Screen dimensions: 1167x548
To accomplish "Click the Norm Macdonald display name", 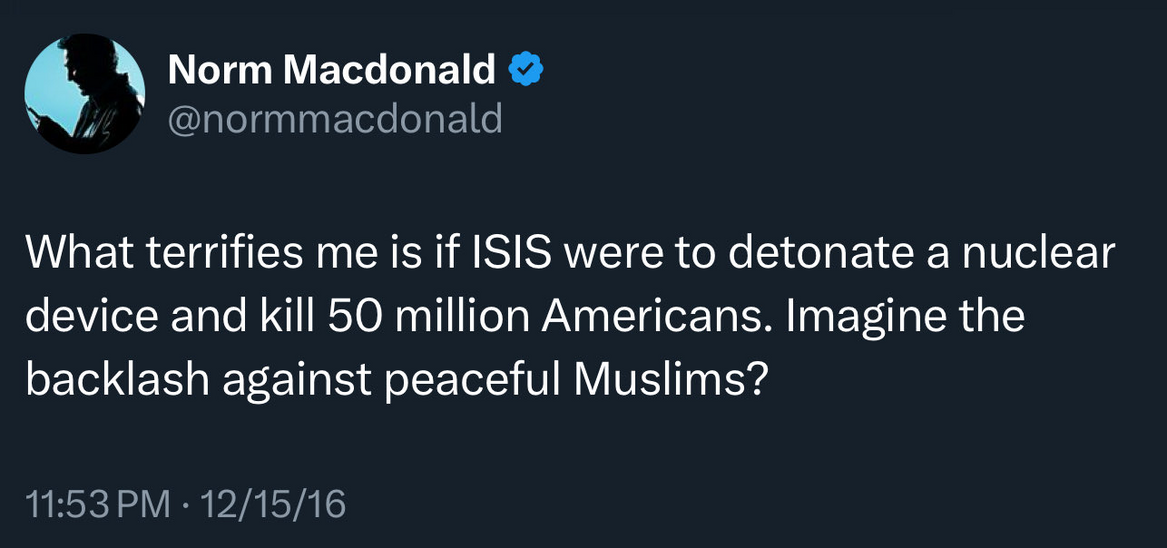I will pos(332,70).
